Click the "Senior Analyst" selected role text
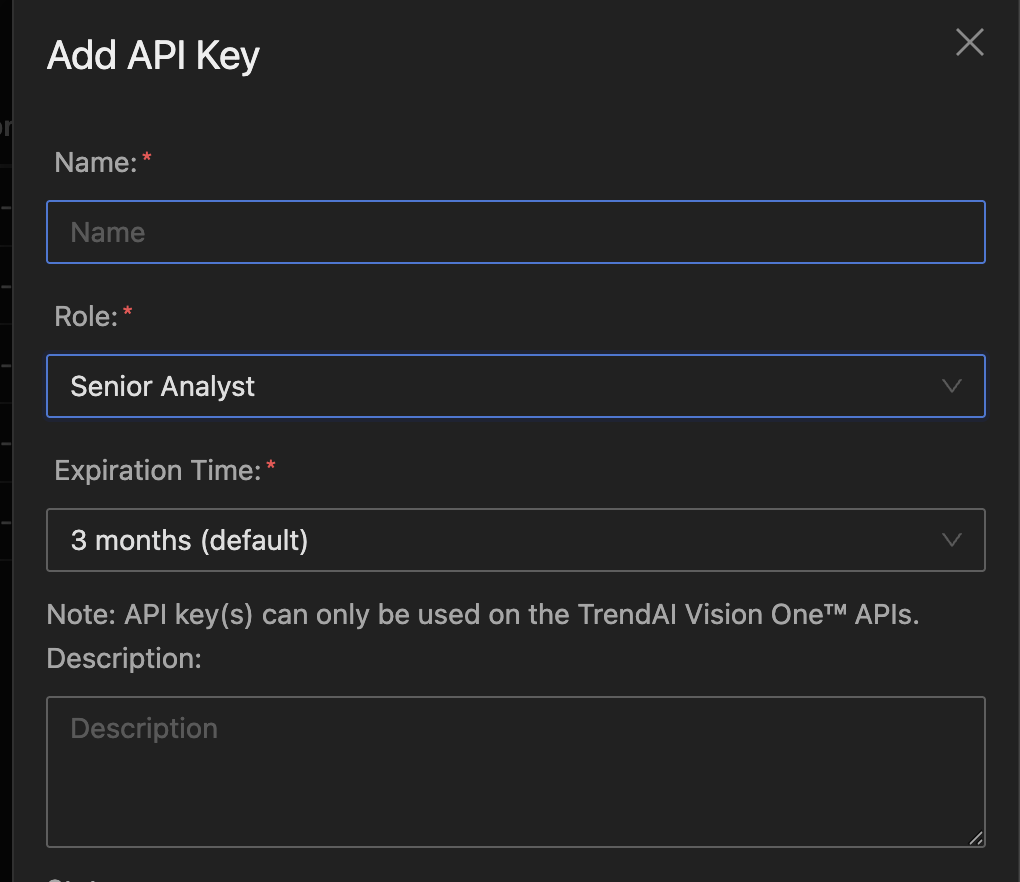The image size is (1020, 882). tap(163, 386)
